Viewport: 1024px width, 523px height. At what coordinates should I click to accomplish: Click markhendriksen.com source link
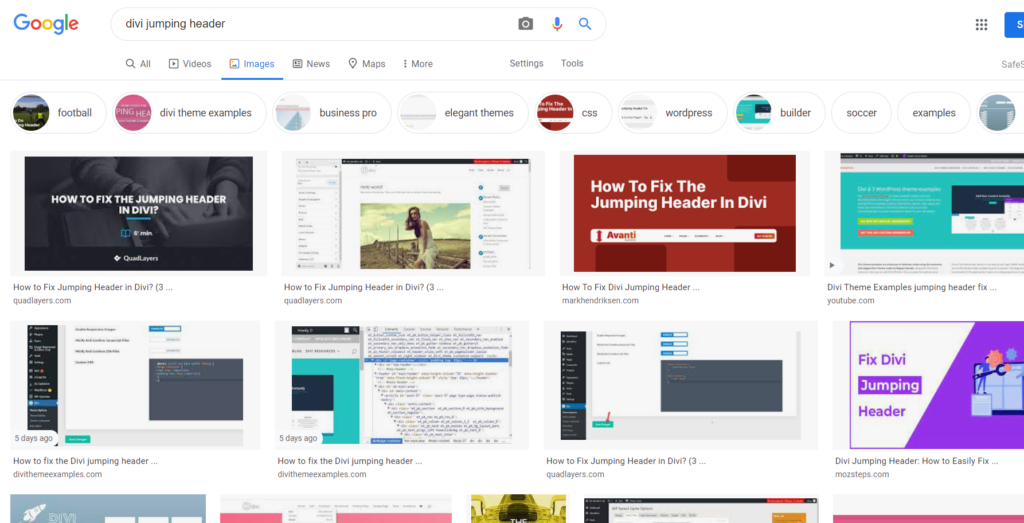601,300
